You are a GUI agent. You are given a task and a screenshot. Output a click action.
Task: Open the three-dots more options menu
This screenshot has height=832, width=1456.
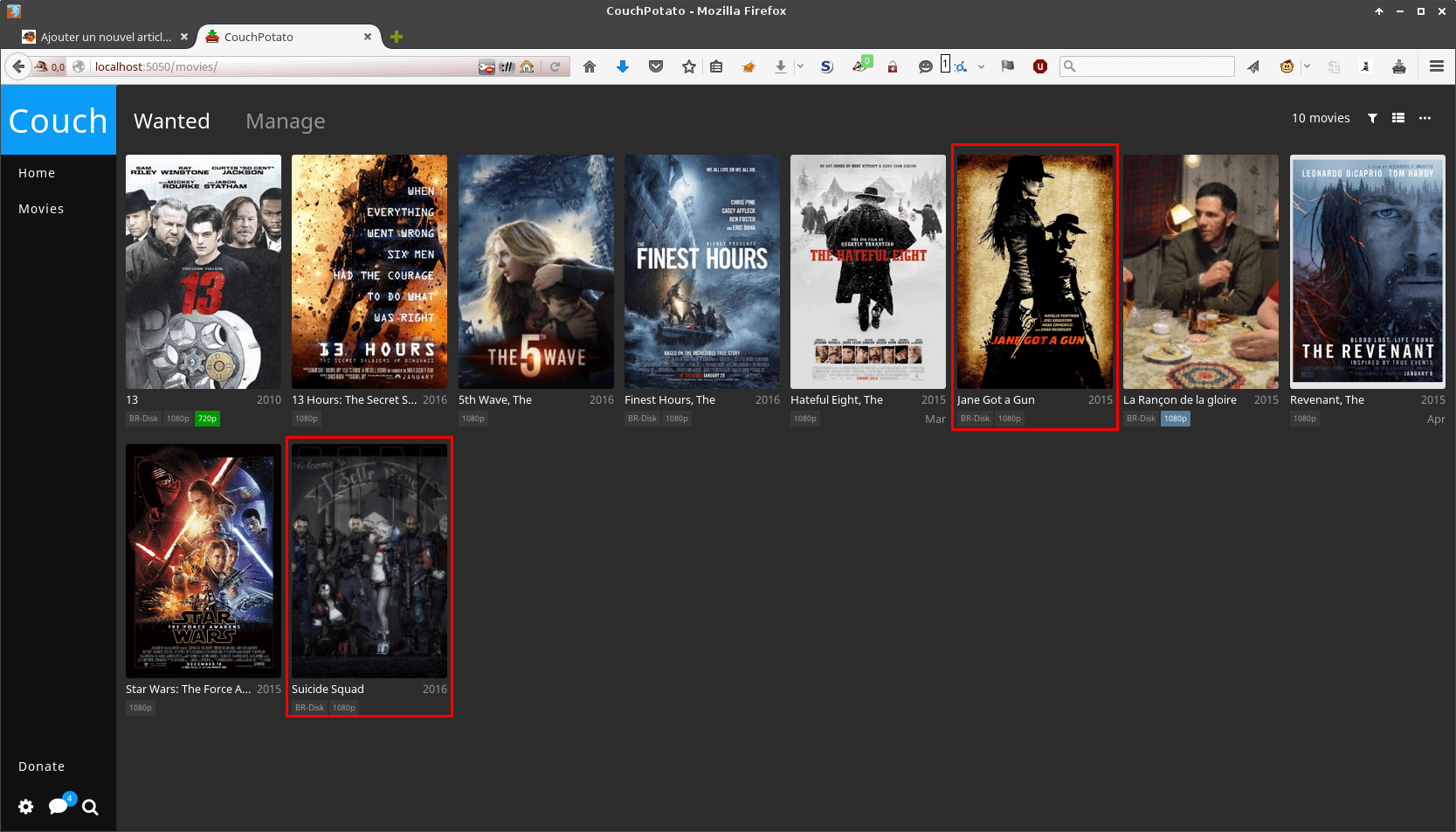[1425, 118]
